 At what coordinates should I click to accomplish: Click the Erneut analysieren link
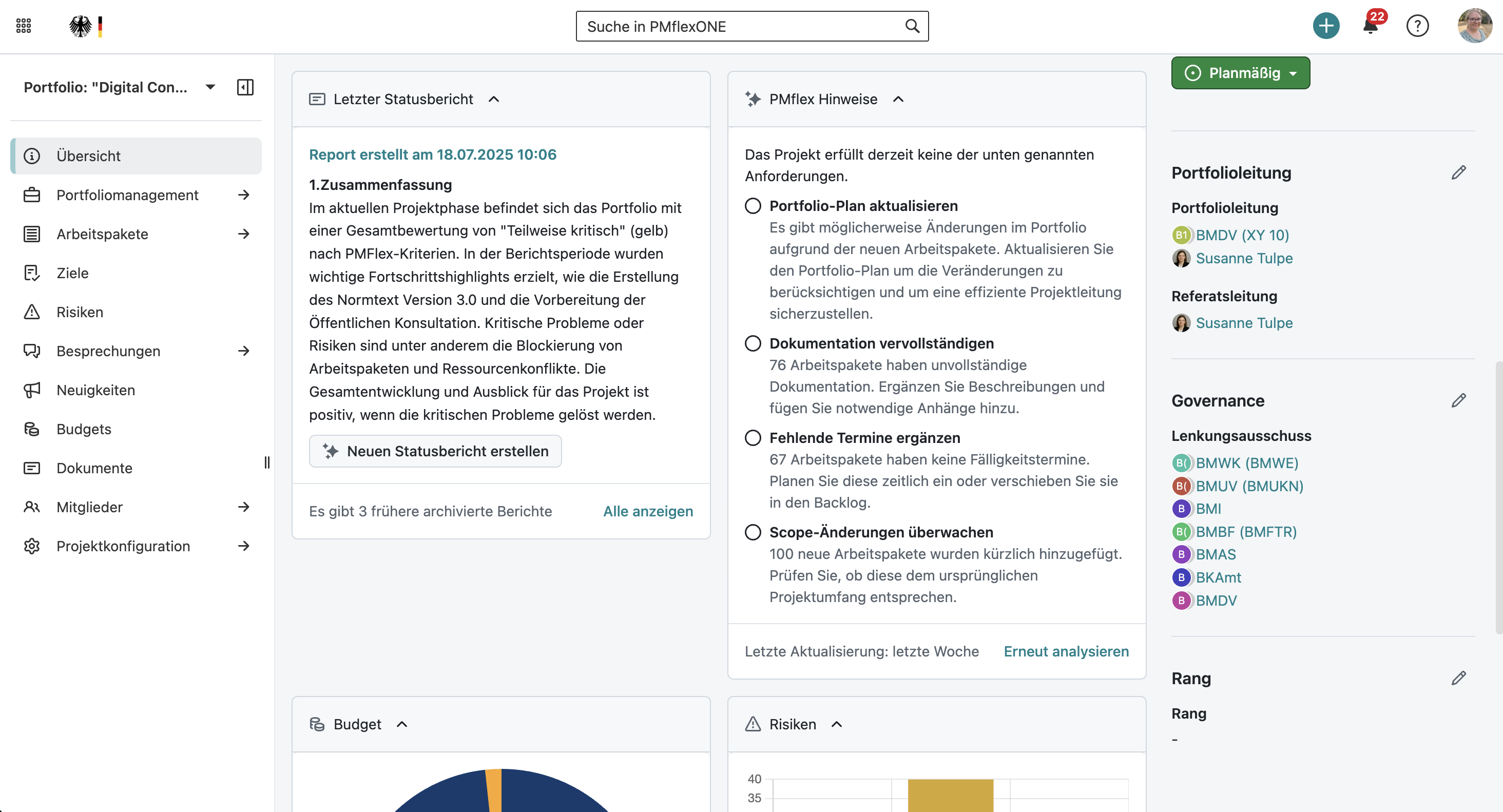click(x=1066, y=651)
